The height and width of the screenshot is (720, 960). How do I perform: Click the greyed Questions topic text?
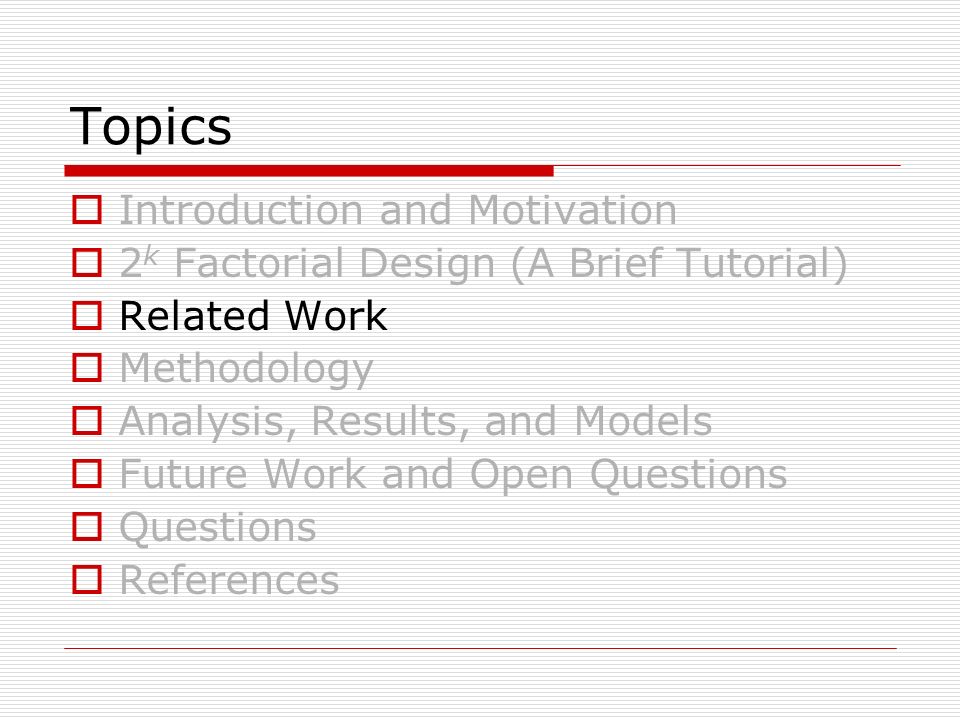tap(218, 528)
